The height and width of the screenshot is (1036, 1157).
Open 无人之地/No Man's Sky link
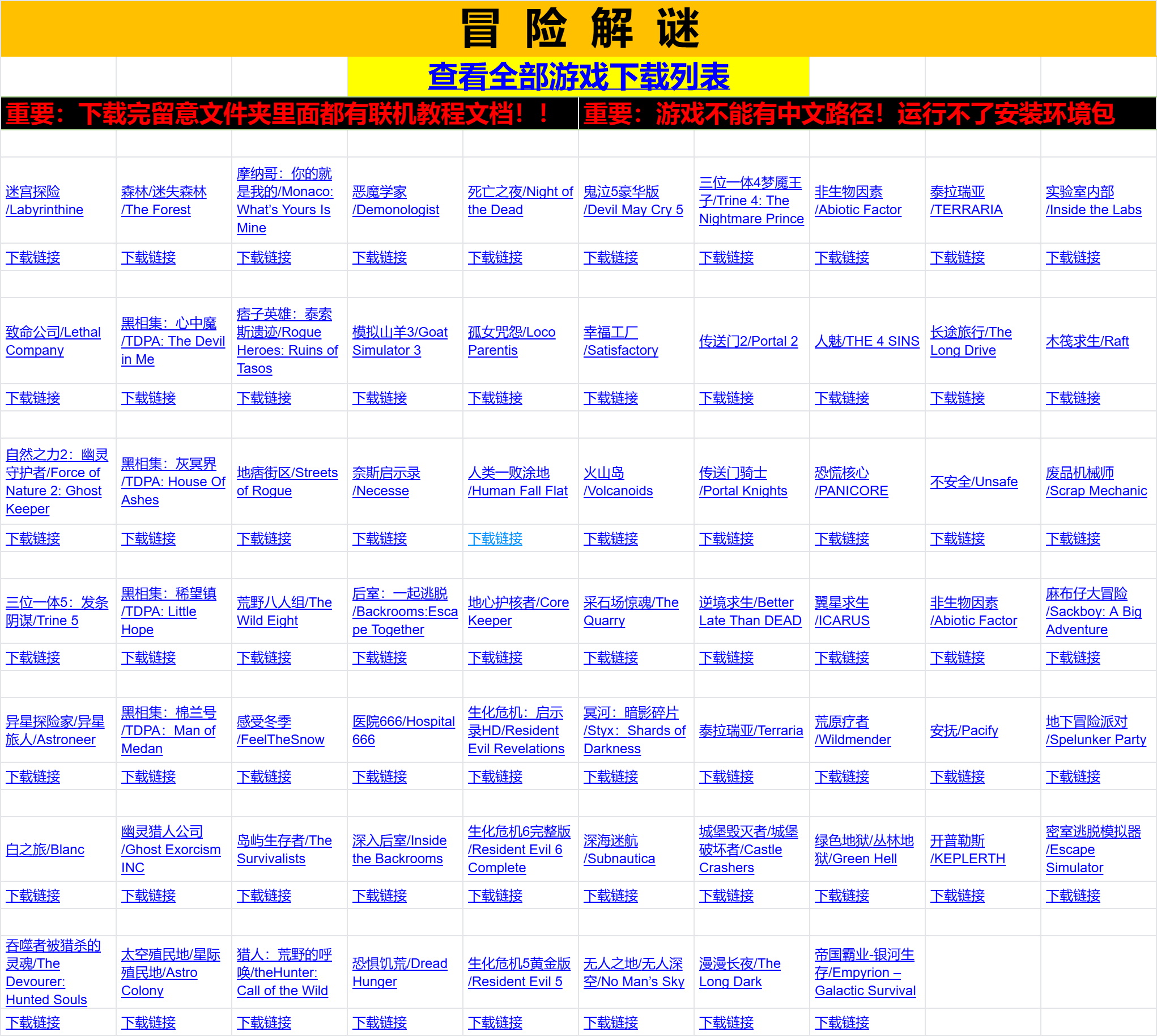pos(633,973)
